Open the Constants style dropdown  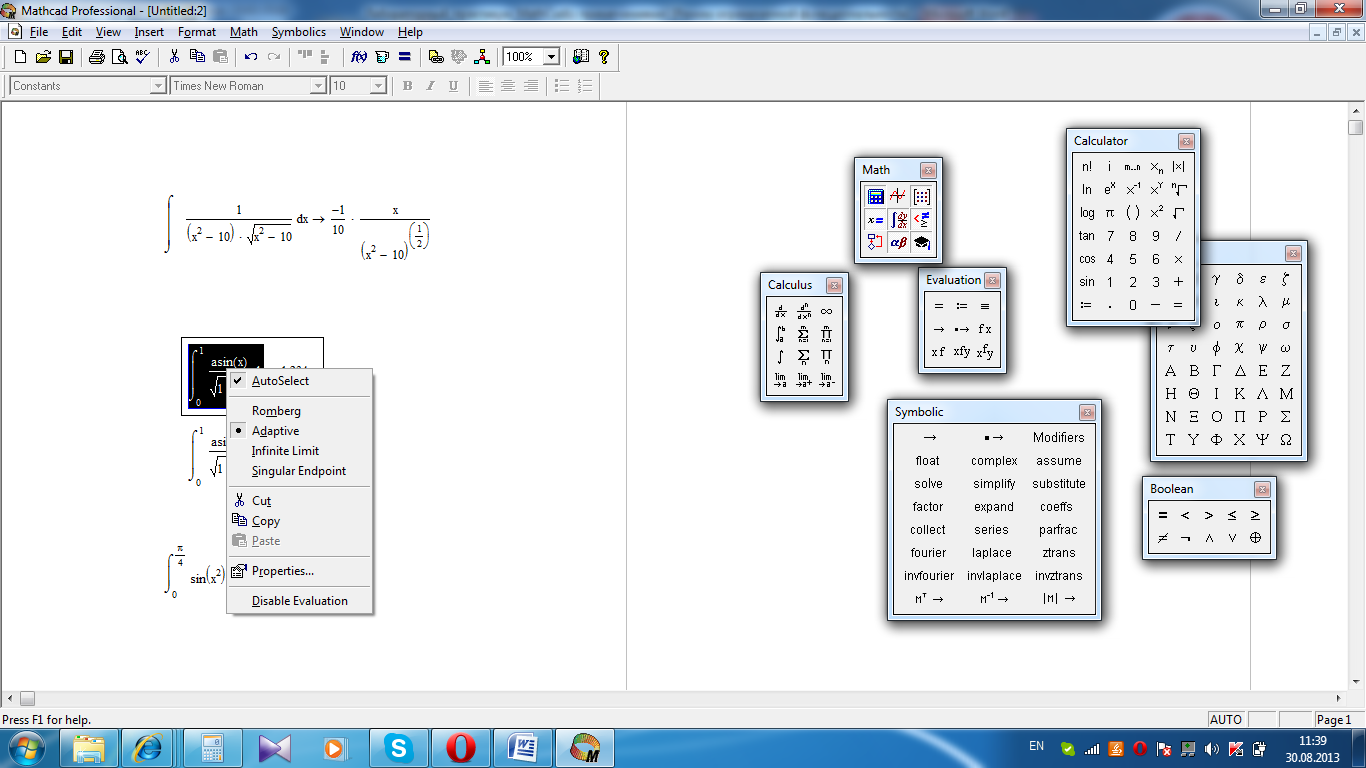(x=157, y=86)
